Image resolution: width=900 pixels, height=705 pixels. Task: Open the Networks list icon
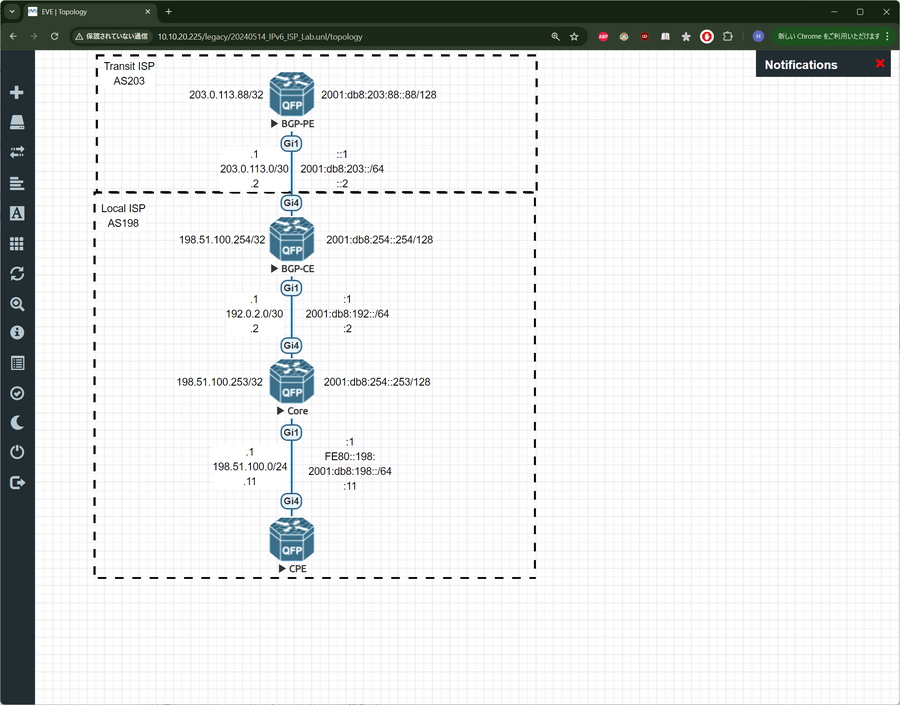[17, 153]
